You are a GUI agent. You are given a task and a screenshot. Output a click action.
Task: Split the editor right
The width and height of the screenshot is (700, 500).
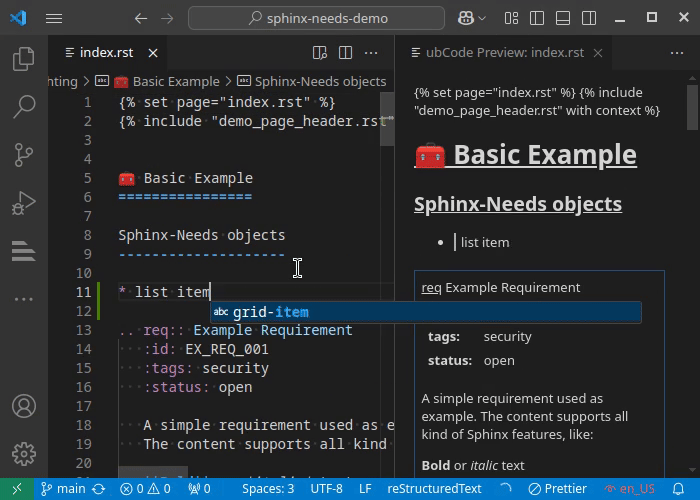[x=345, y=53]
